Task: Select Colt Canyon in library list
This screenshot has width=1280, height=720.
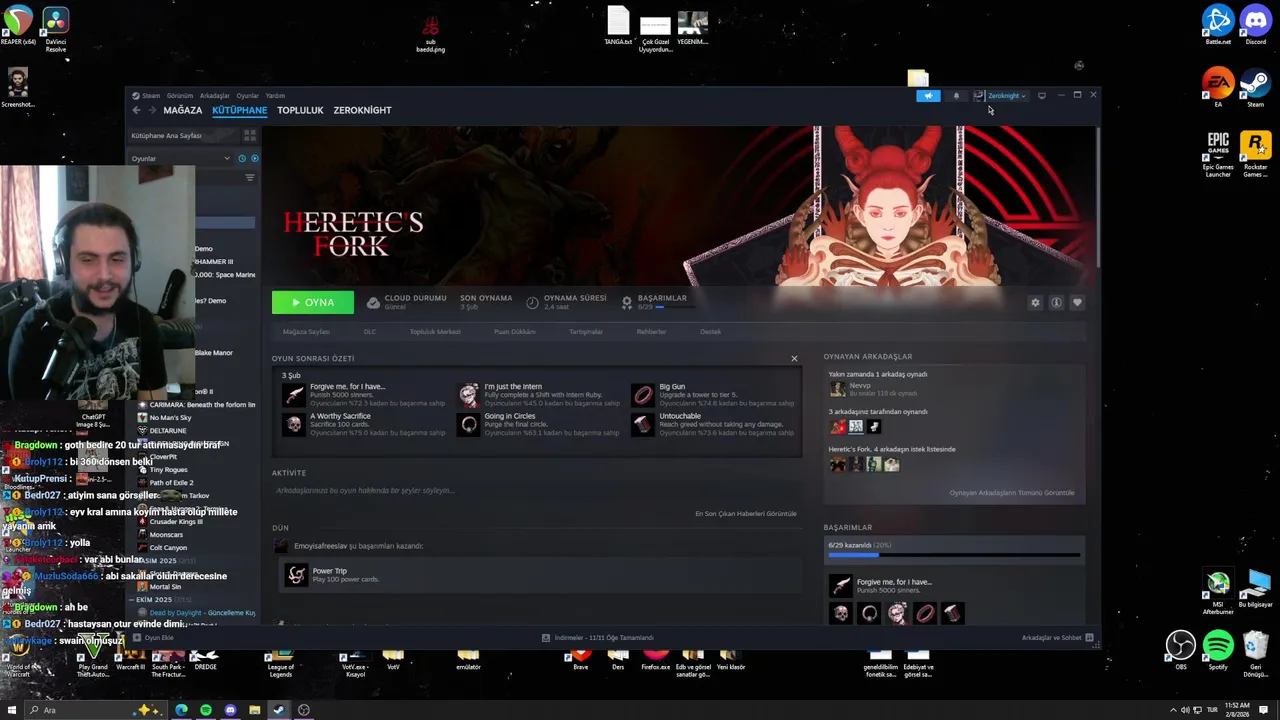Action: click(168, 548)
